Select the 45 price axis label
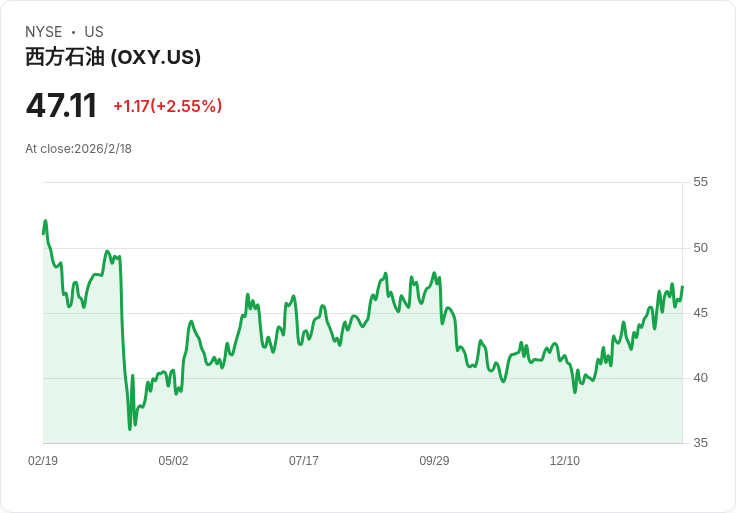 click(x=701, y=313)
